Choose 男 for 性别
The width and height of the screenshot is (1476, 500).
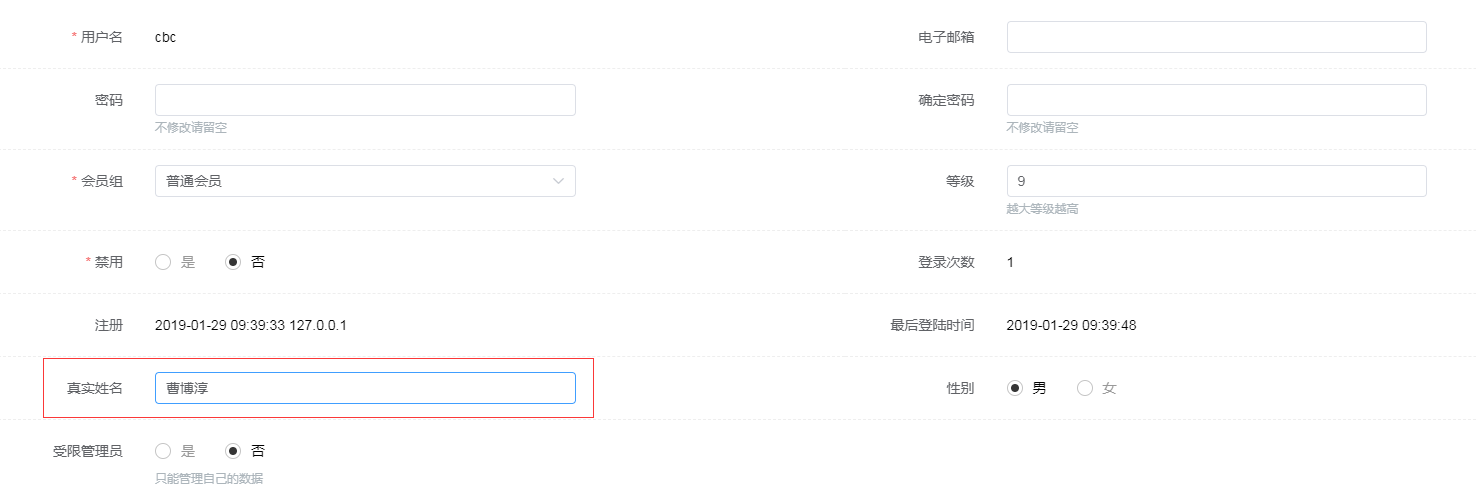[1015, 388]
